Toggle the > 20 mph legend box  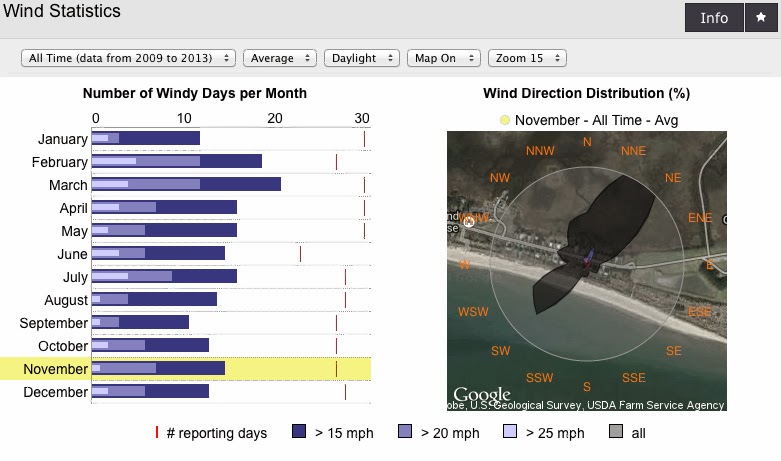405,431
